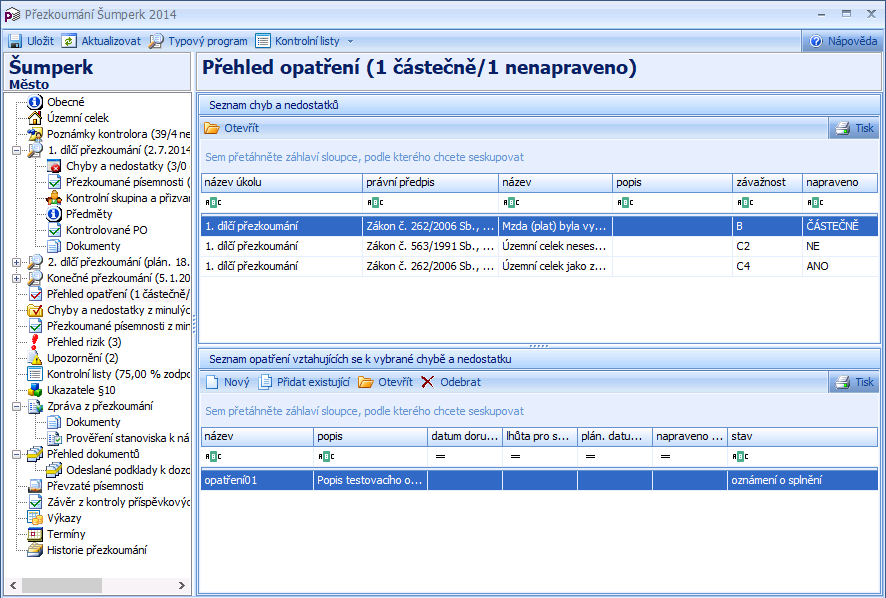Click the people icon beside Kontrolní skupina
Image resolution: width=886 pixels, height=598 pixels.
(54, 198)
